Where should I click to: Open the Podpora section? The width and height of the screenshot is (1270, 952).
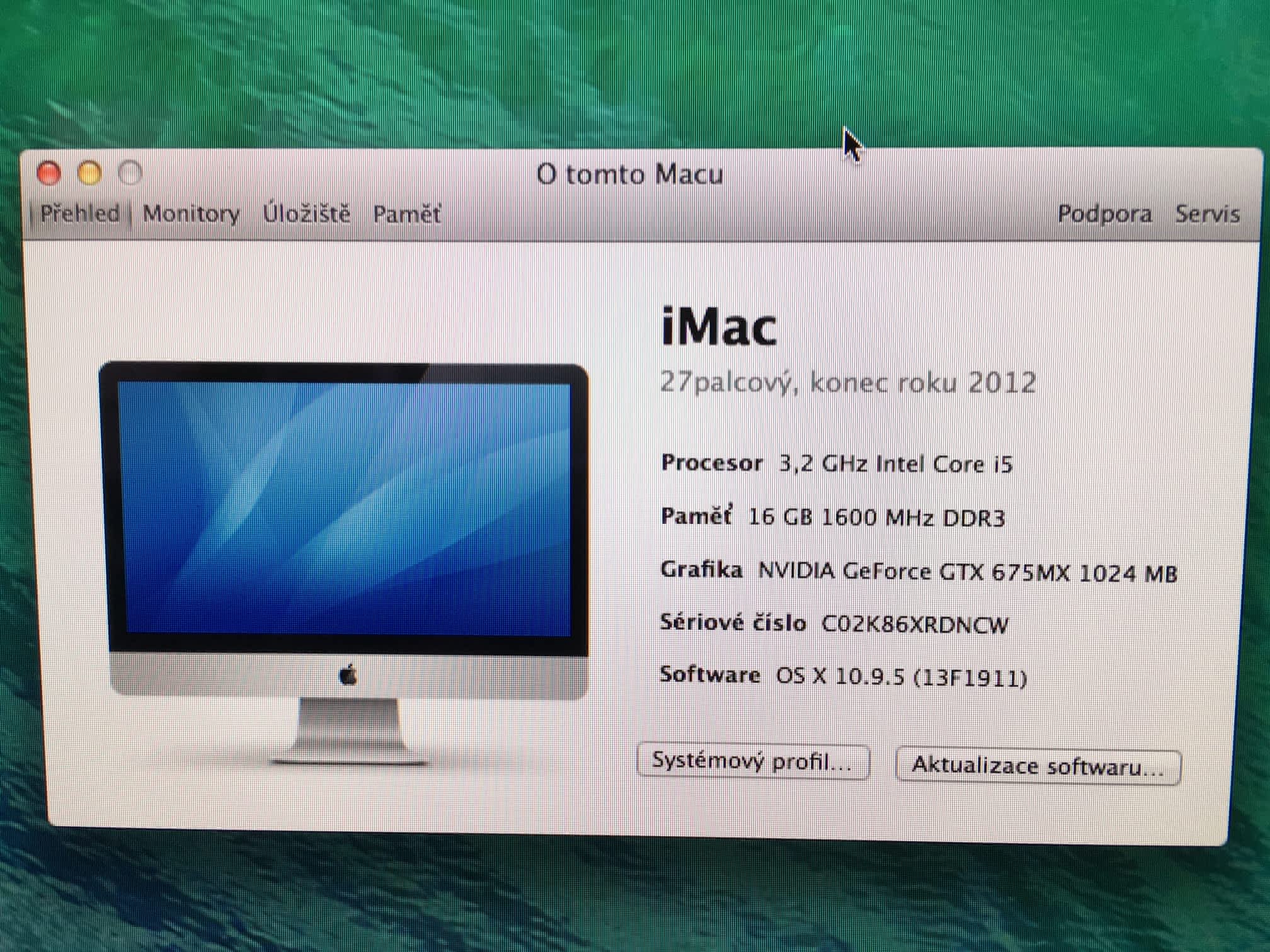click(1104, 214)
